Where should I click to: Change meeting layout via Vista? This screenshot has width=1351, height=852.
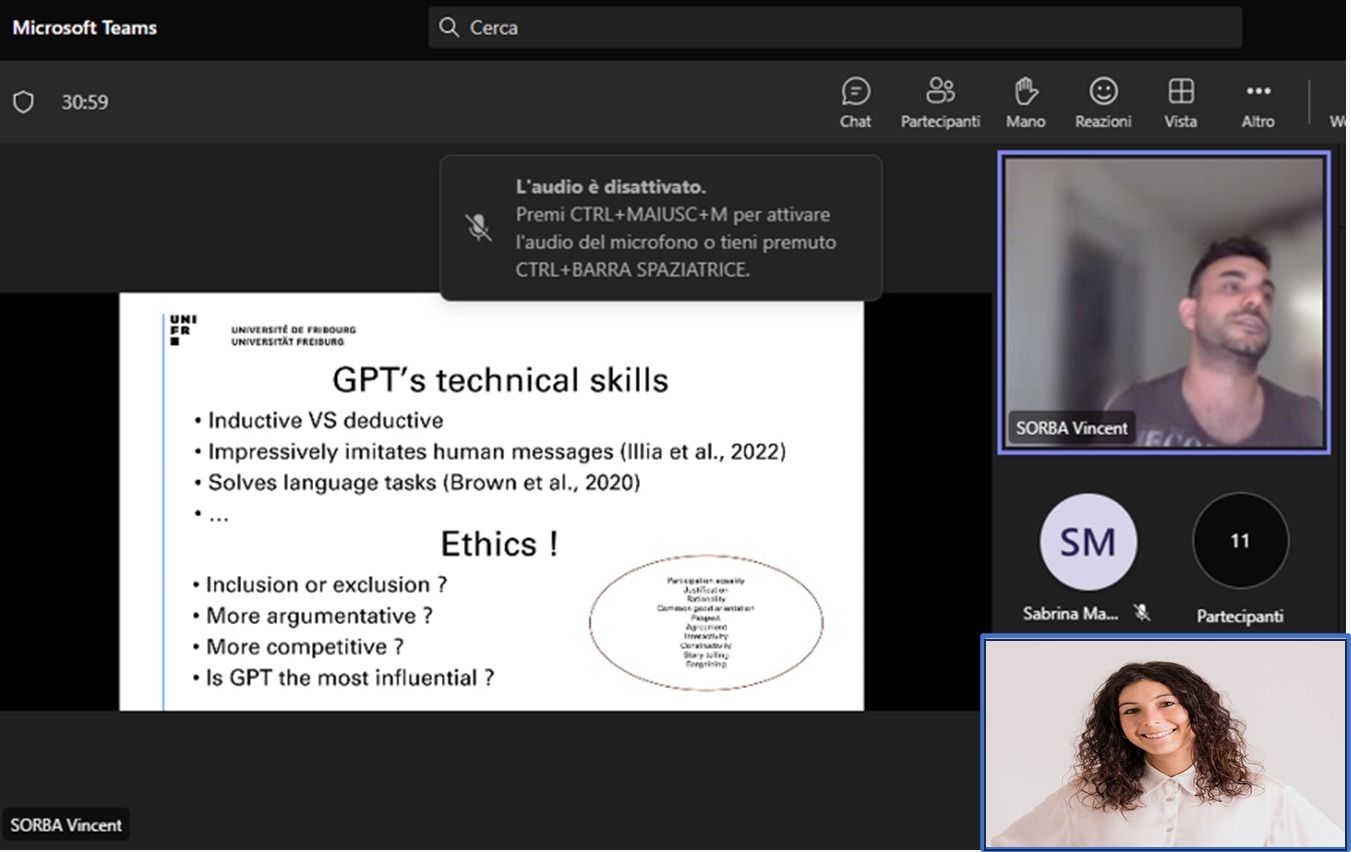(x=1180, y=102)
